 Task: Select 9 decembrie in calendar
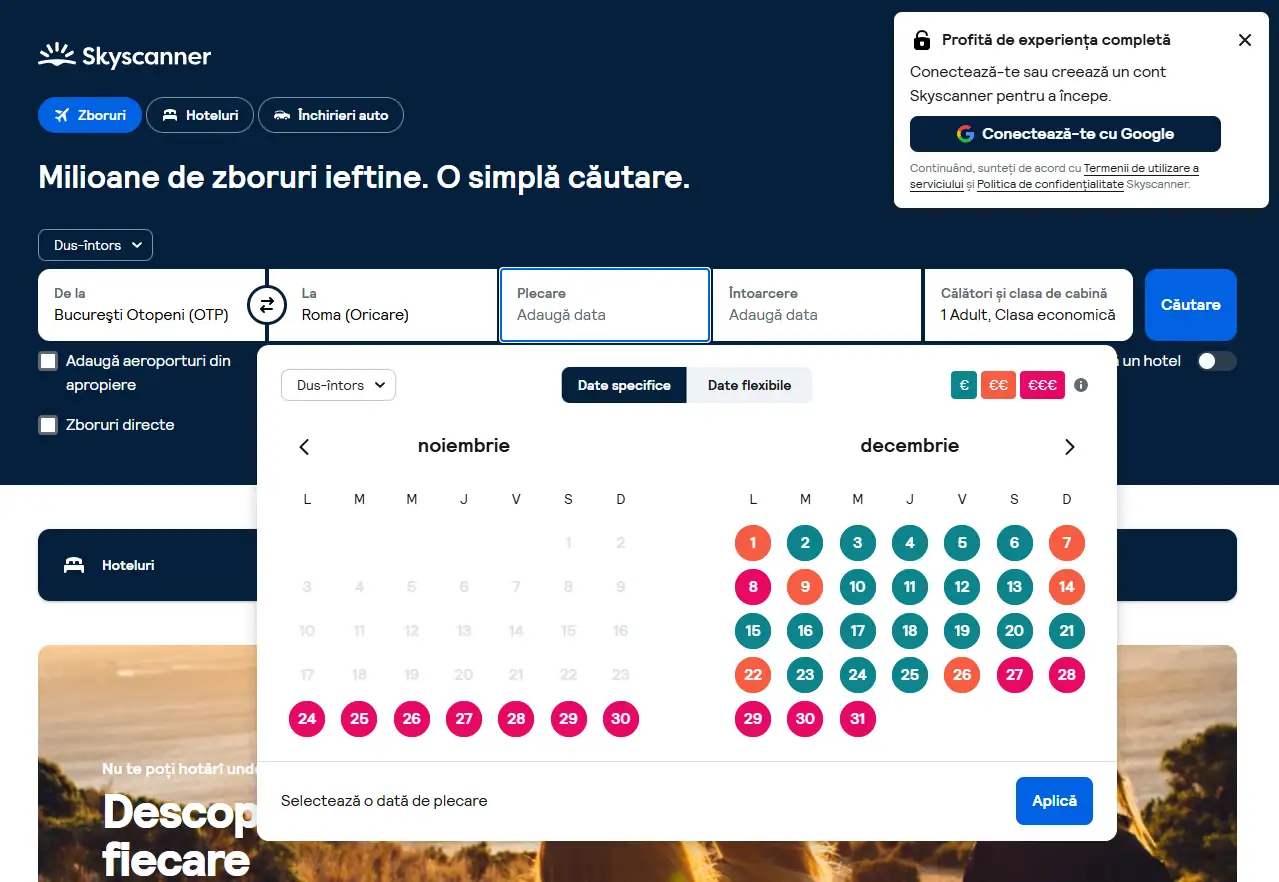[x=805, y=587]
